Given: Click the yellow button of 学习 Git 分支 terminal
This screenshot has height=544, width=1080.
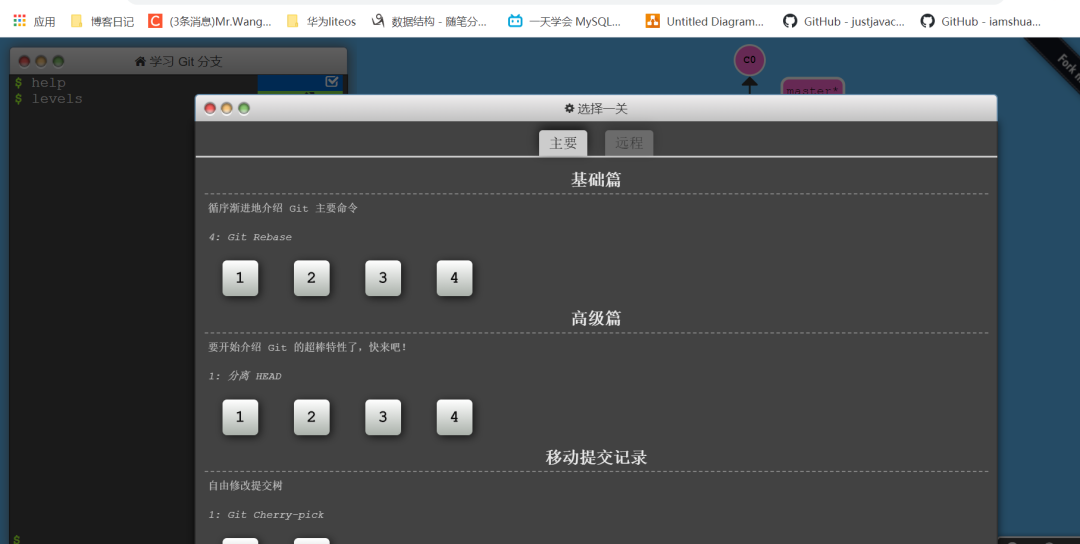Looking at the screenshot, I should tap(41, 61).
